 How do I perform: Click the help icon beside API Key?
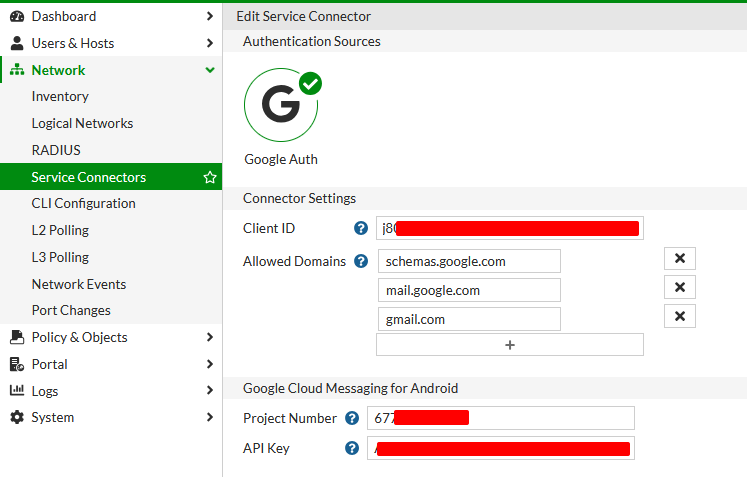[352, 448]
